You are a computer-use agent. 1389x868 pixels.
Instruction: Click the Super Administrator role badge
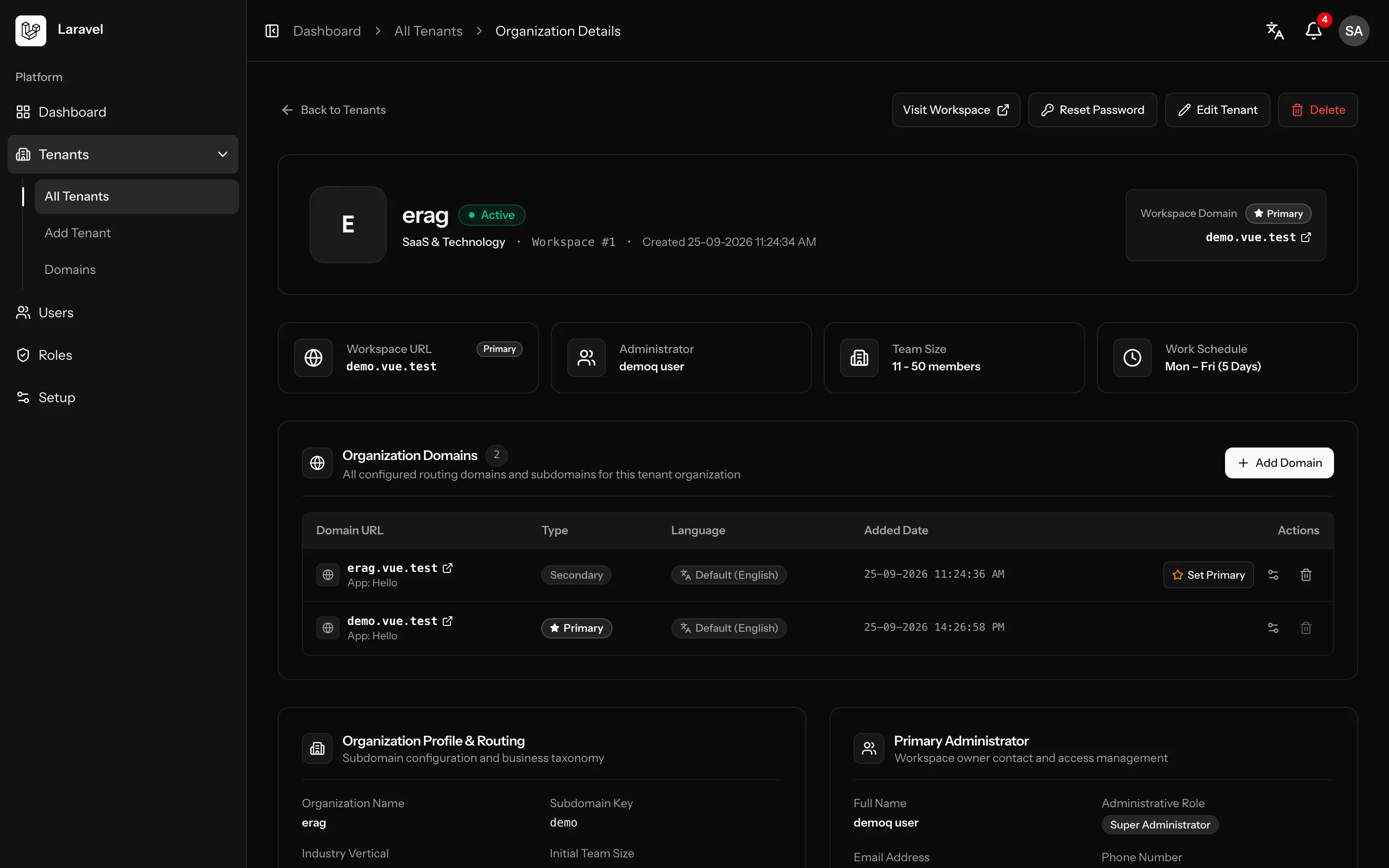pos(1160,825)
